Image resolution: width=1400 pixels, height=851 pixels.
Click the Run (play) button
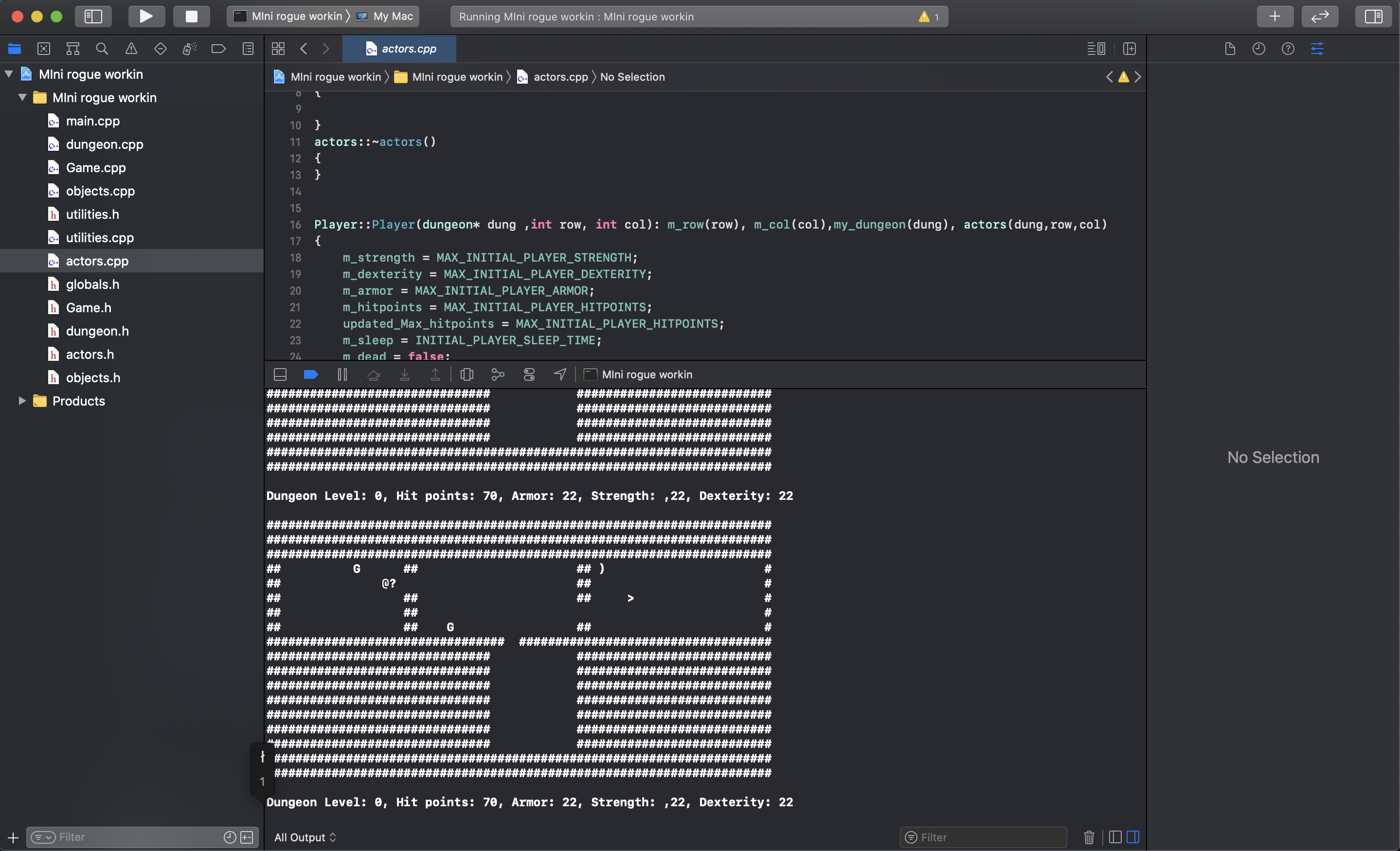click(x=146, y=17)
